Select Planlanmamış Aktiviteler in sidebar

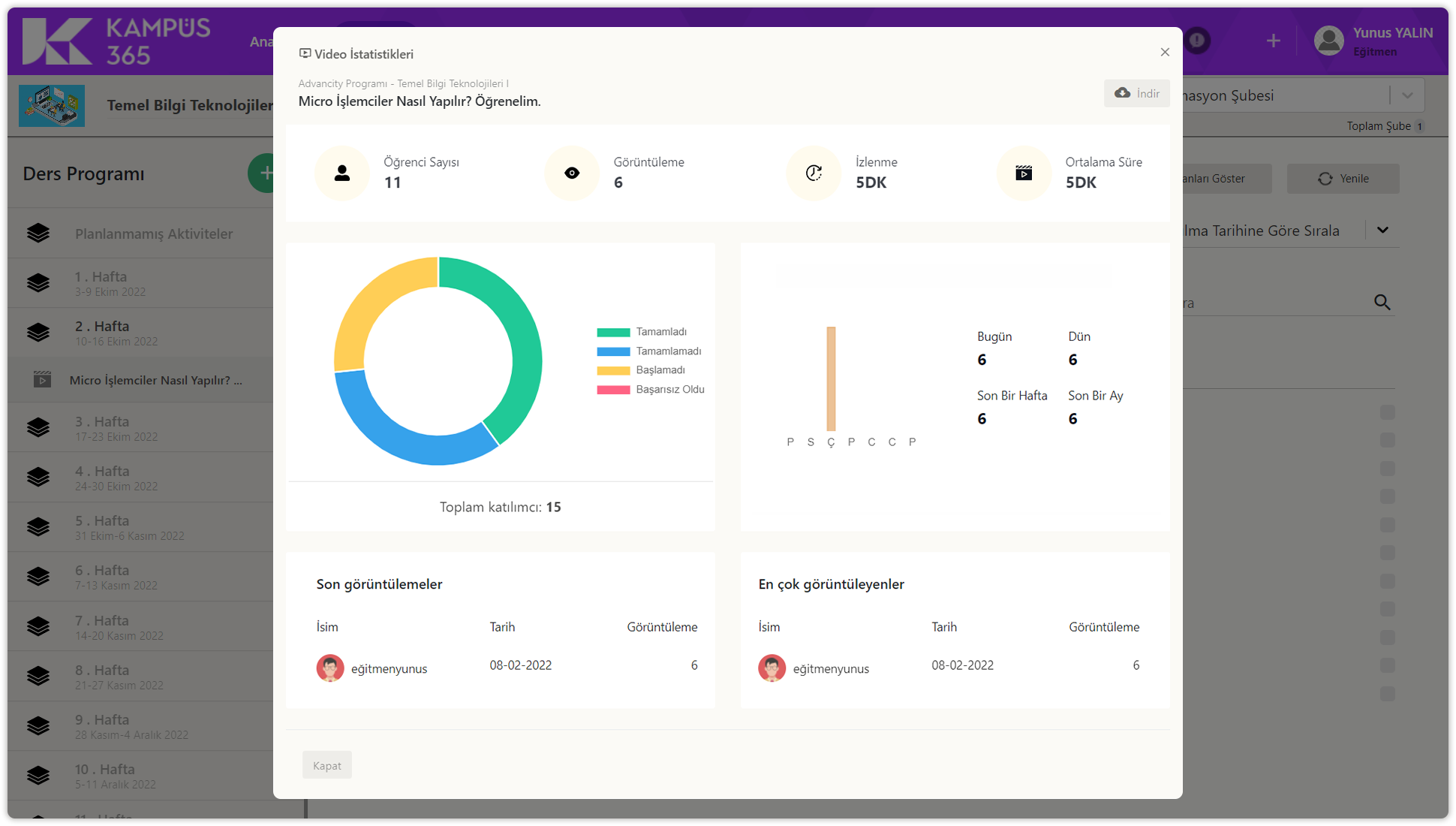click(153, 234)
